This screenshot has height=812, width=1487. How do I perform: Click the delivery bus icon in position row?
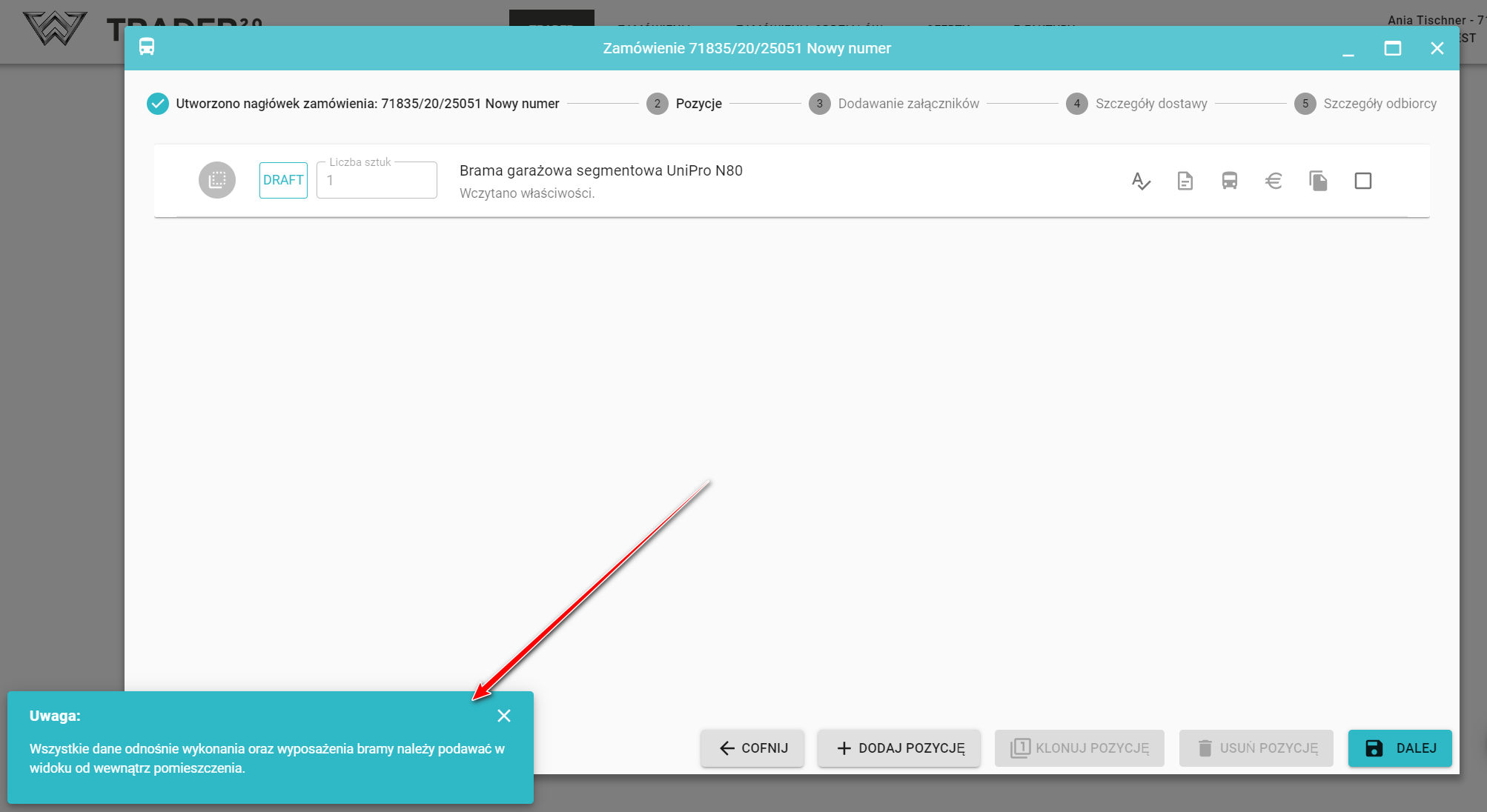pyautogui.click(x=1229, y=181)
